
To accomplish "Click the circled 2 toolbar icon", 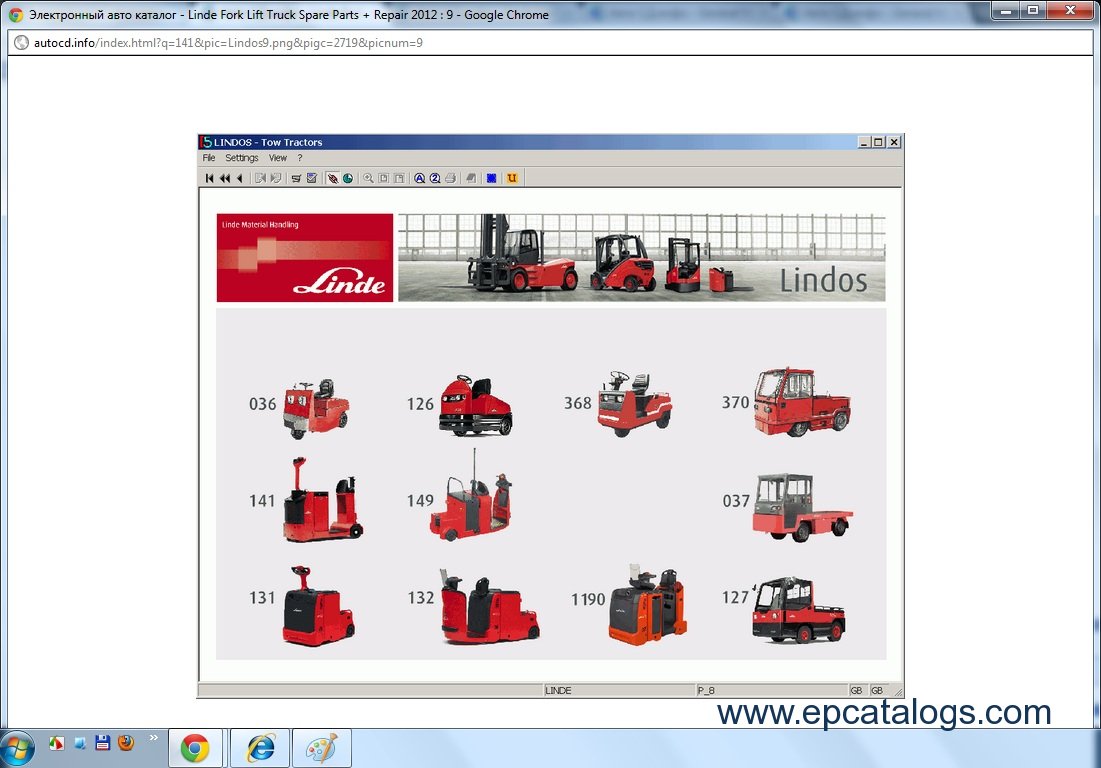I will (435, 178).
